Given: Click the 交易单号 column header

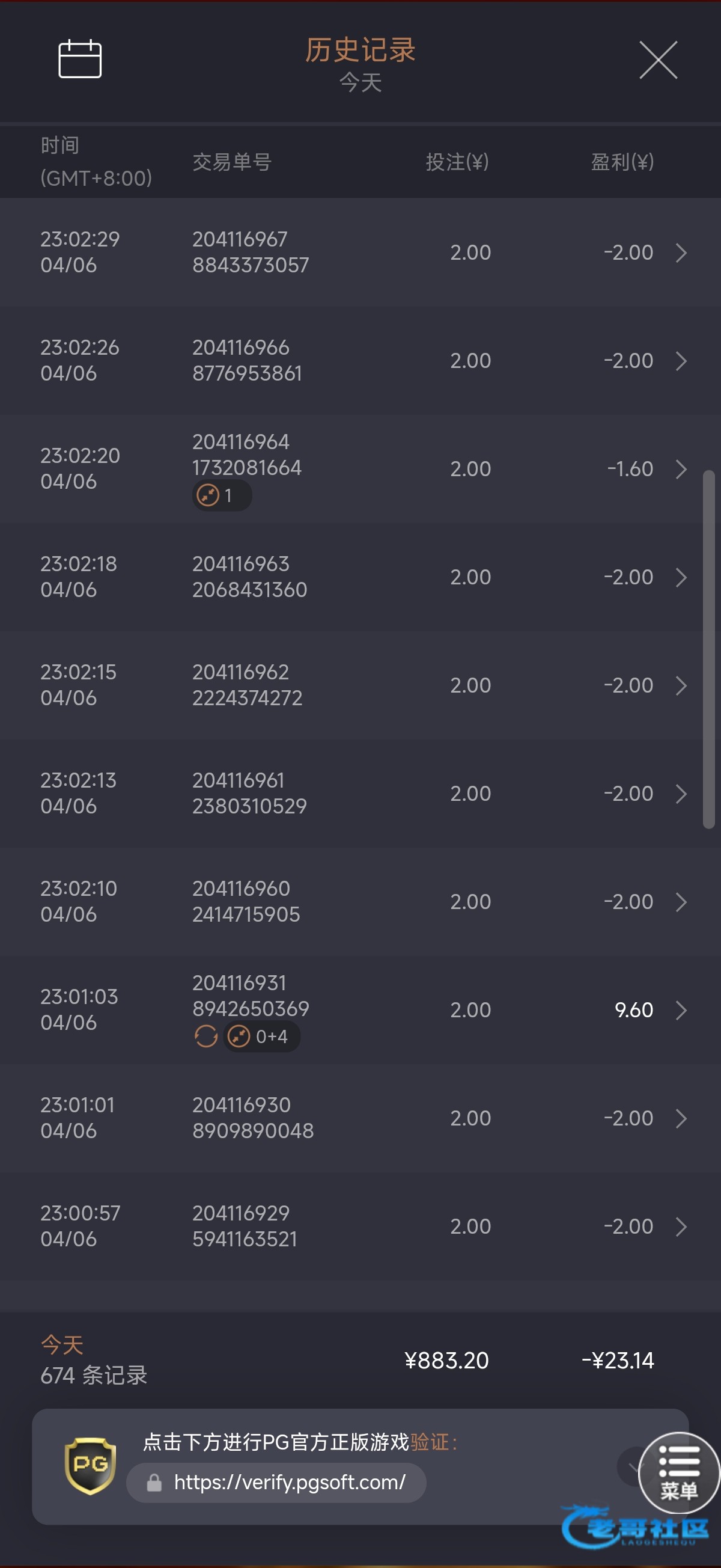Looking at the screenshot, I should coord(232,162).
